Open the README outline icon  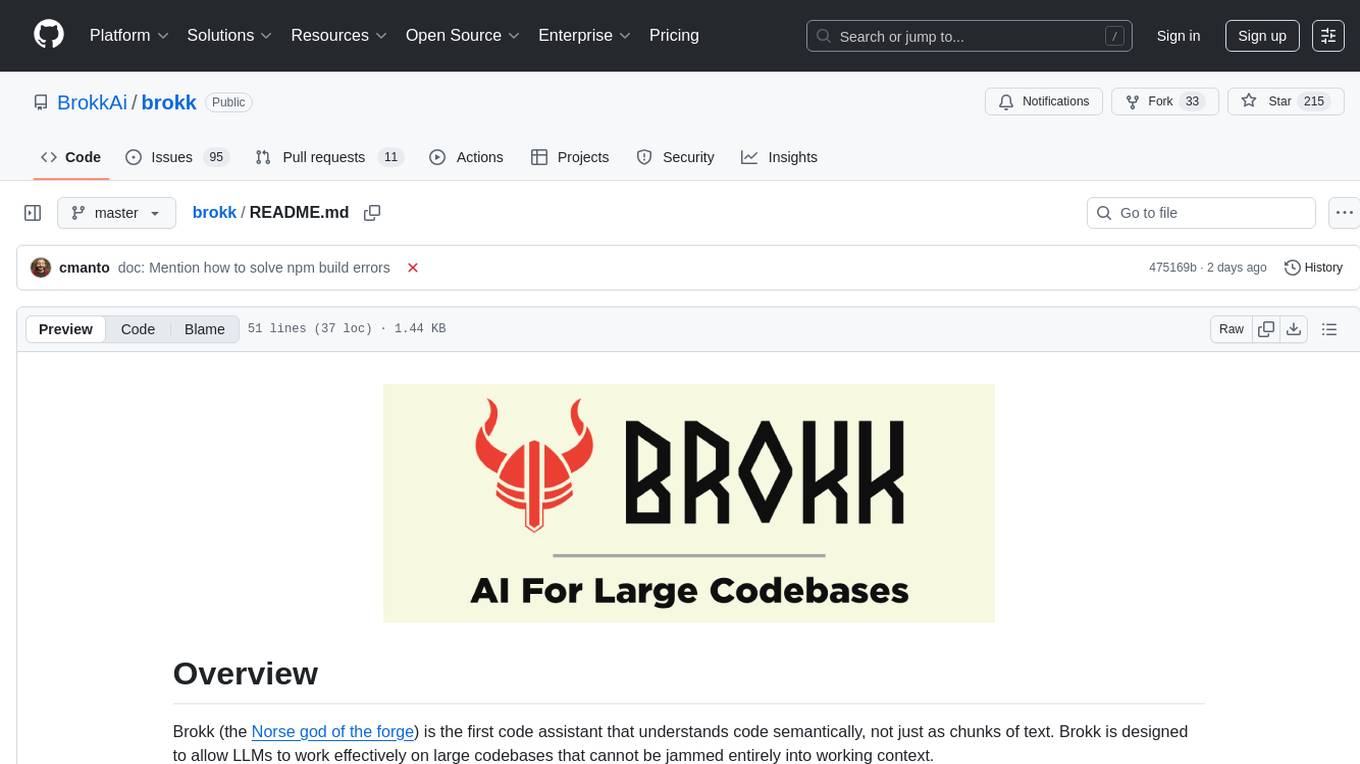pos(1329,329)
